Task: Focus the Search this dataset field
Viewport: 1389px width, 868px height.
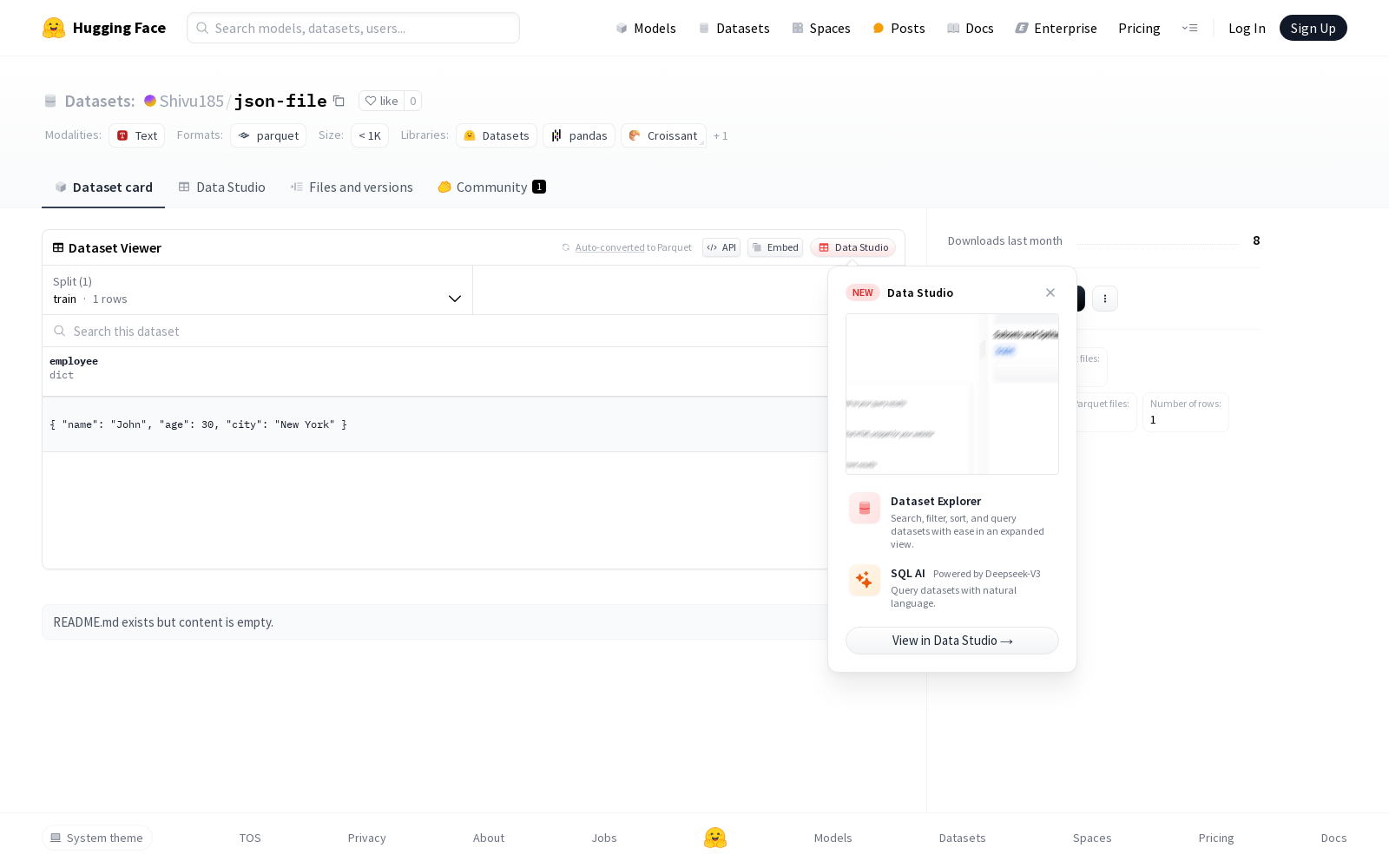Action: (x=434, y=331)
